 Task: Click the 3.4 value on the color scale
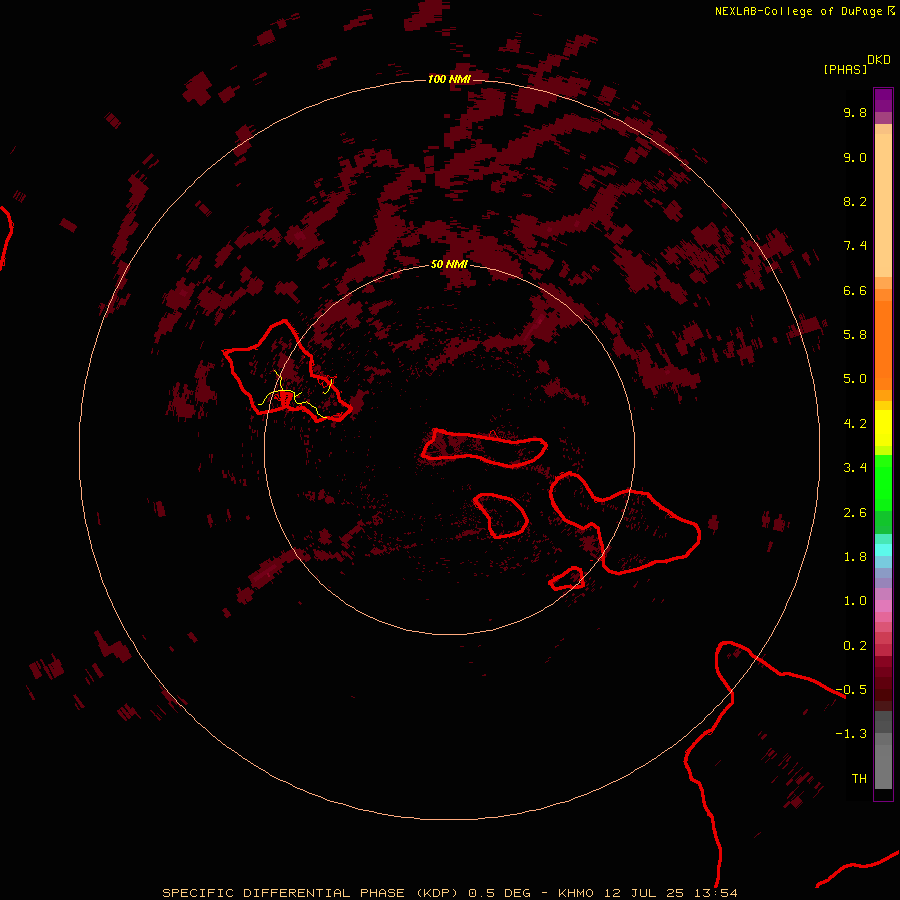855,468
